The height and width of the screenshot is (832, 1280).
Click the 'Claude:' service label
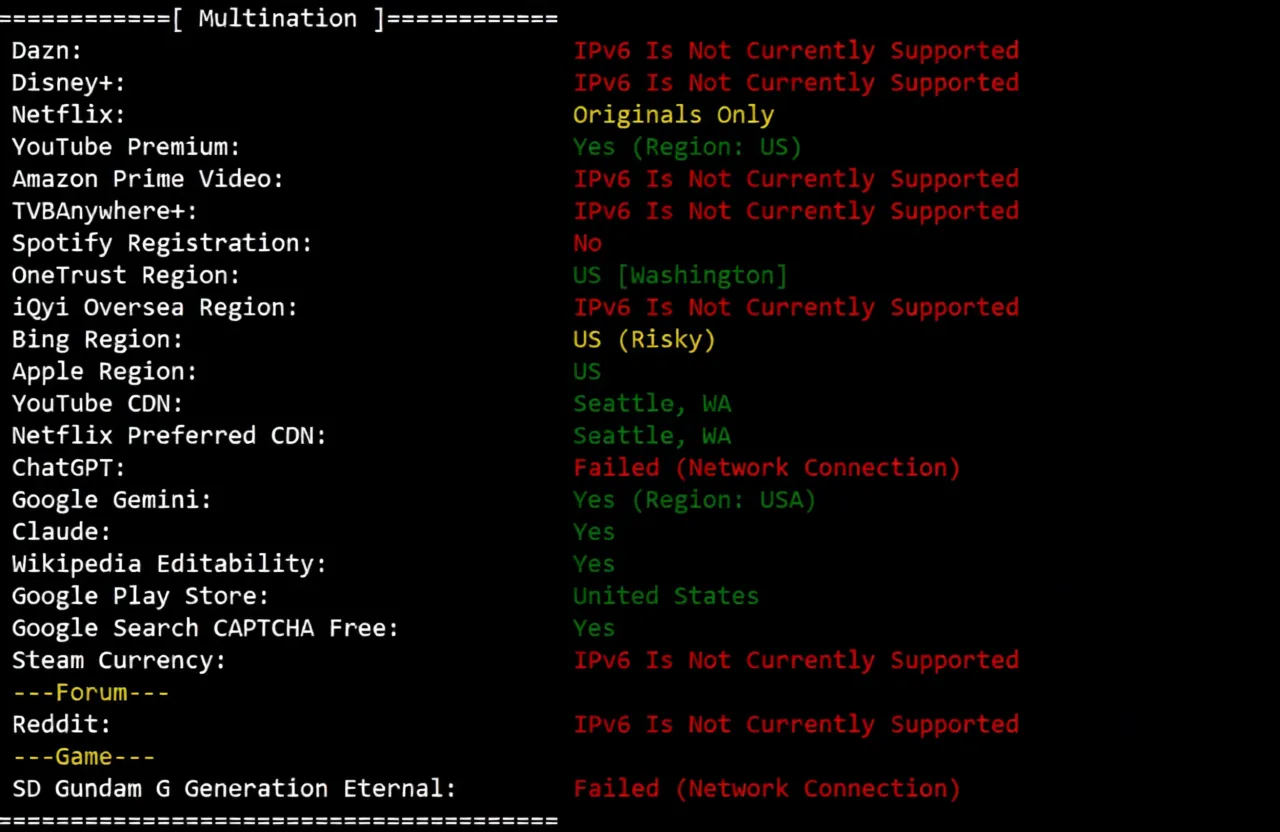(x=61, y=531)
